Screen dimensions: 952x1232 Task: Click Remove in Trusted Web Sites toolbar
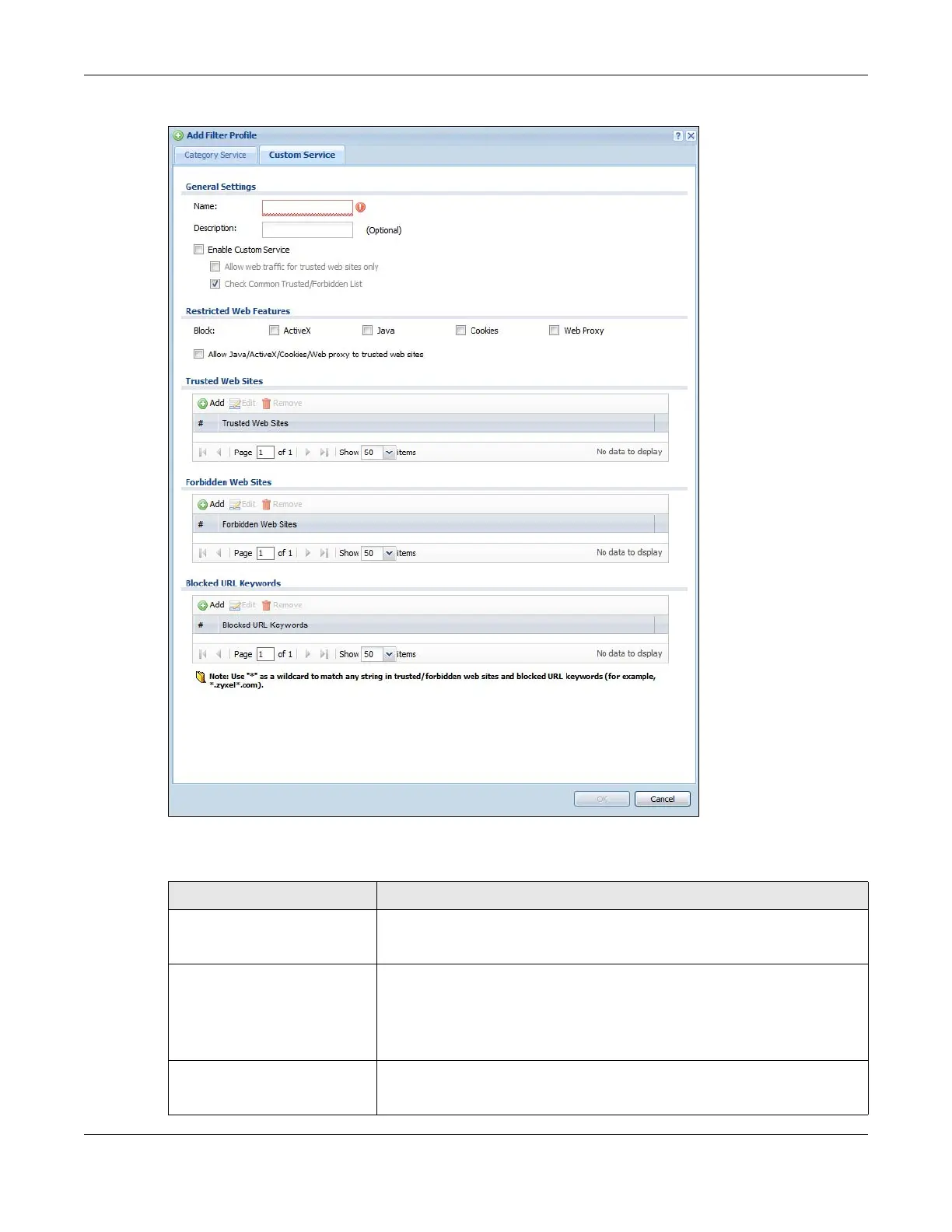[282, 403]
